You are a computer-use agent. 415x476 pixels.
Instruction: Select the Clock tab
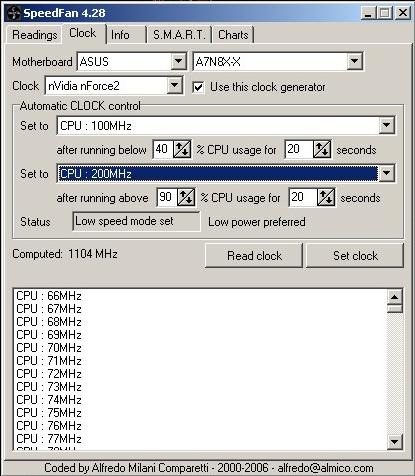83,33
